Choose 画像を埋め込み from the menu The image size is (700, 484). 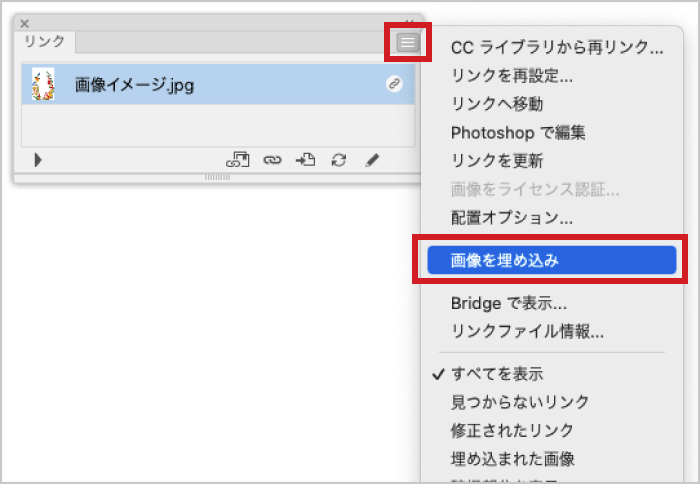tap(504, 260)
